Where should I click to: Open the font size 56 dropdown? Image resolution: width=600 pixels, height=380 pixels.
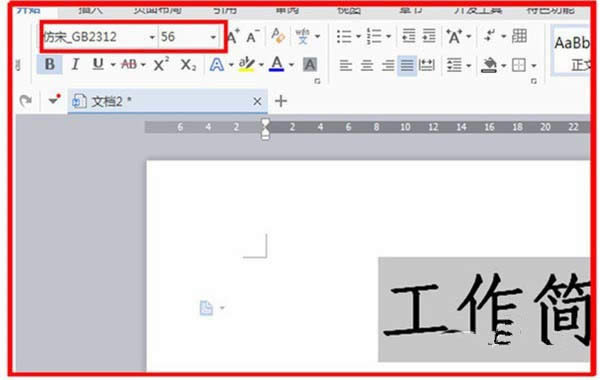click(x=188, y=37)
